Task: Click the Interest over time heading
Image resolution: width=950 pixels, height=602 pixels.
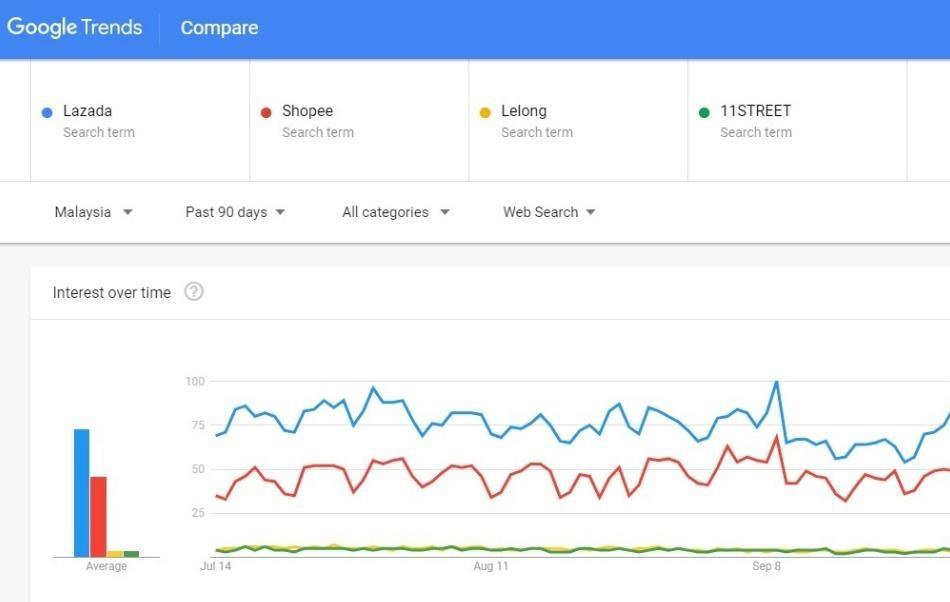Action: [x=112, y=292]
